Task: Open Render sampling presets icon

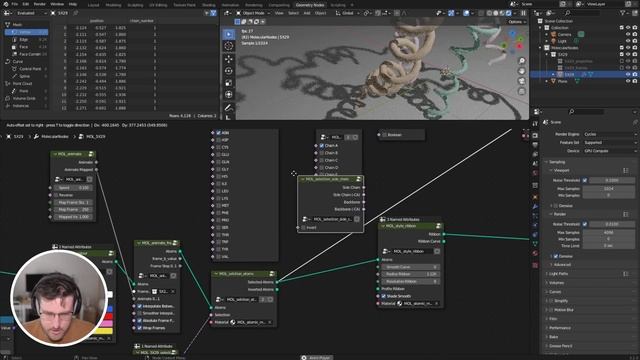Action: pos(626,214)
